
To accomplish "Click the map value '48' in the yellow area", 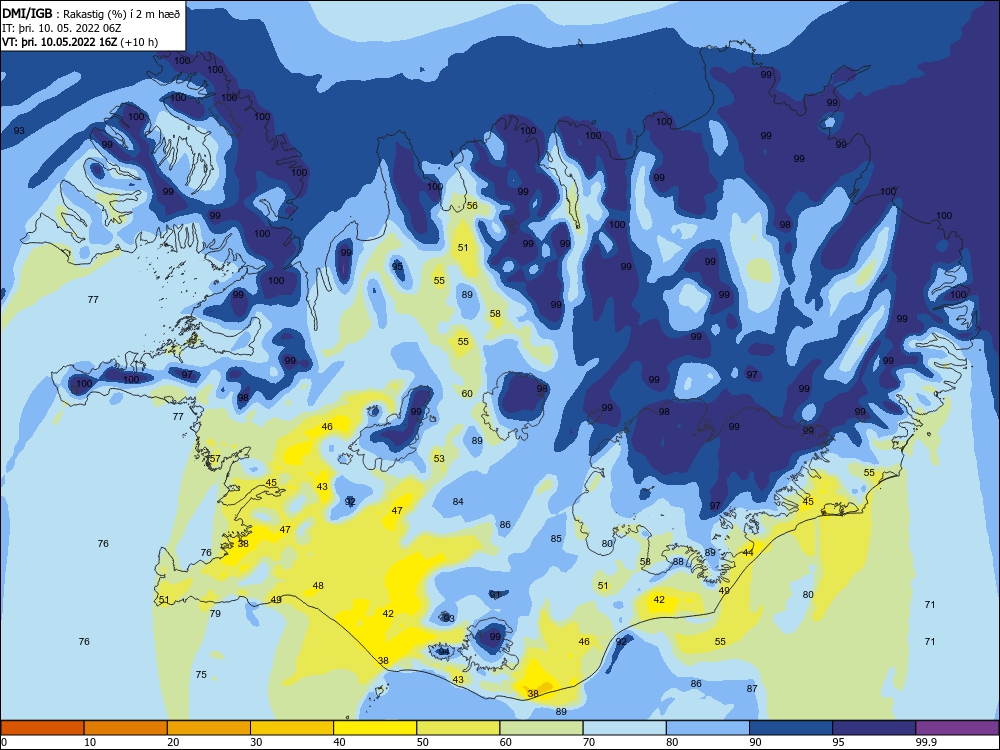I will (318, 585).
